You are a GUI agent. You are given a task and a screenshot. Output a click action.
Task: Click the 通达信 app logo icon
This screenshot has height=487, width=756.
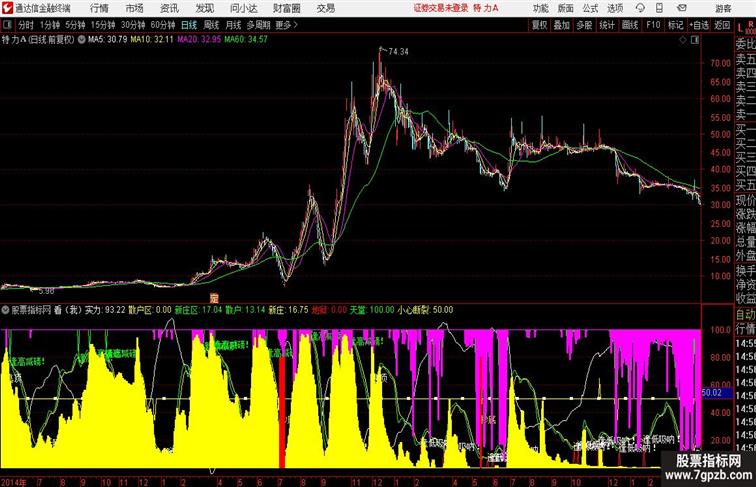[x=7, y=8]
